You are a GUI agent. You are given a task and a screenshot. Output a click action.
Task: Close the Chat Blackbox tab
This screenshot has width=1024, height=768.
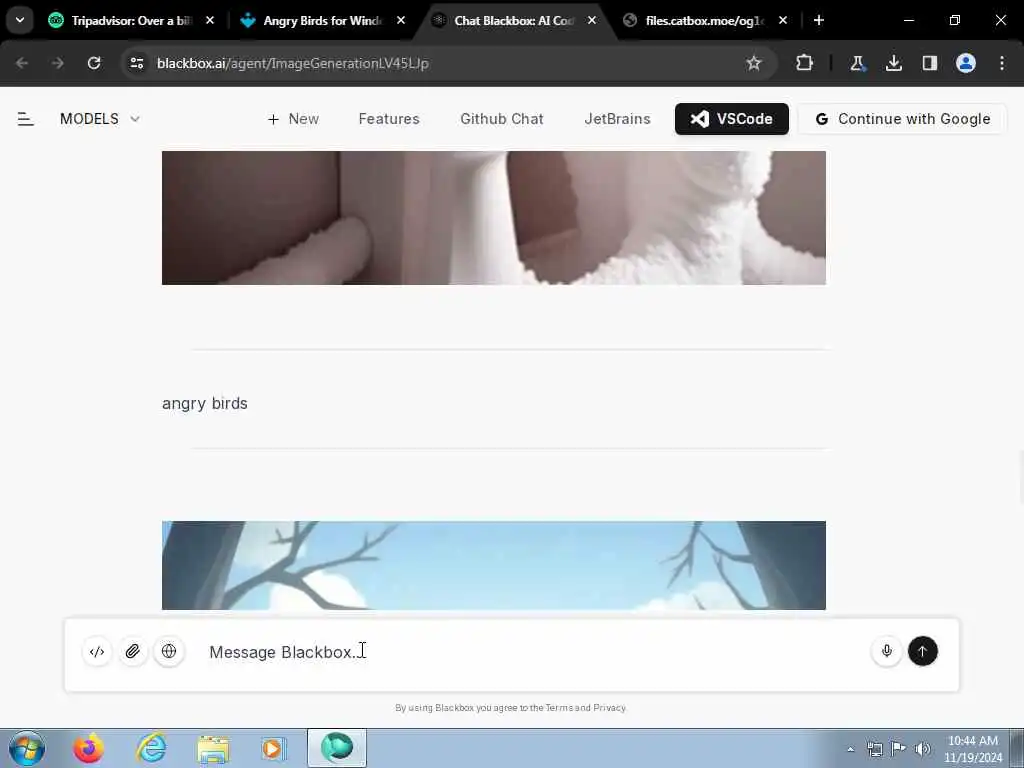[x=592, y=21]
